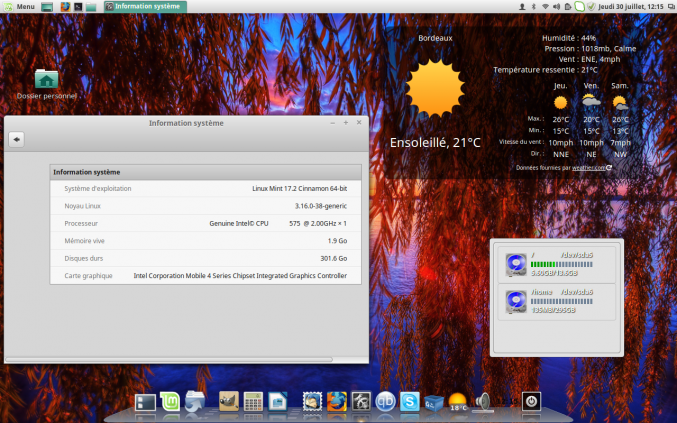Launch qBittorrent from the dock
The image size is (677, 423).
pyautogui.click(x=385, y=402)
